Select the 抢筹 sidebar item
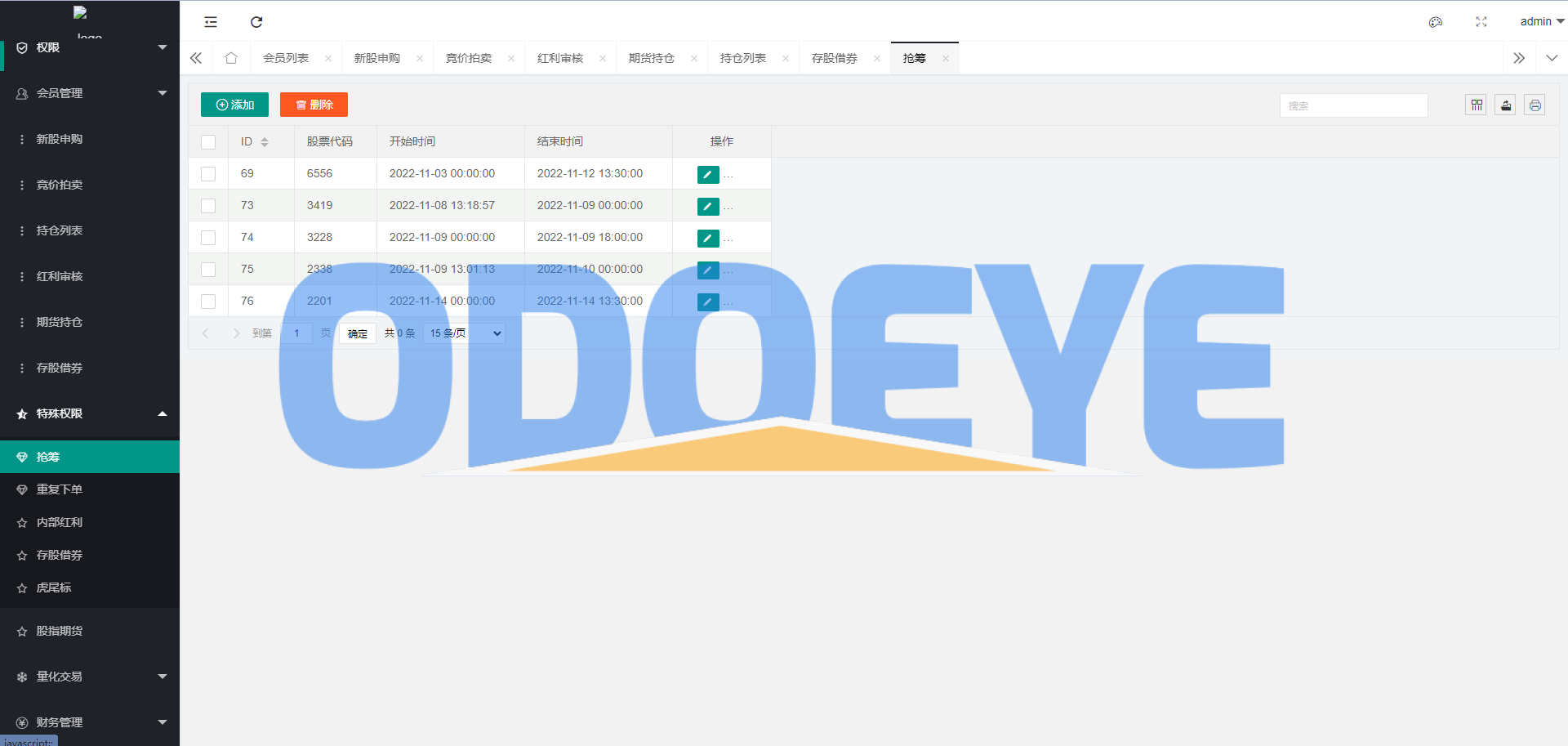Screen dimensions: 1568x746 click(x=90, y=457)
